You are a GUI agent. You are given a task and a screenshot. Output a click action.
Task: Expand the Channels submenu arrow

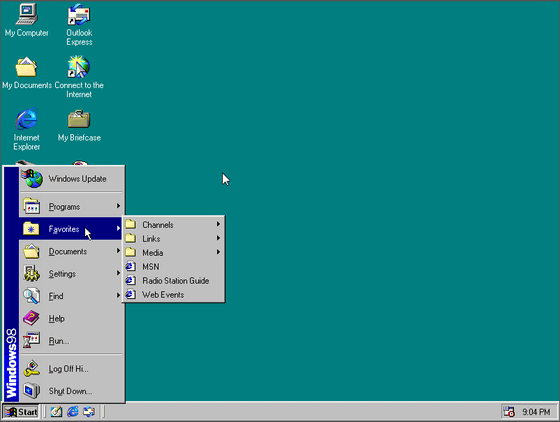(x=218, y=224)
